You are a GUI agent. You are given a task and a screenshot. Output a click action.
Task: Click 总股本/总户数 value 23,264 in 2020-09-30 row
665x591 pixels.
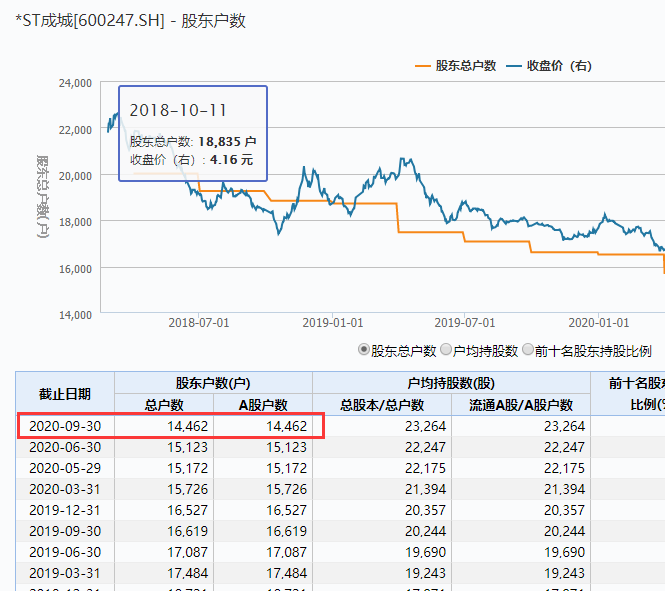425,426
